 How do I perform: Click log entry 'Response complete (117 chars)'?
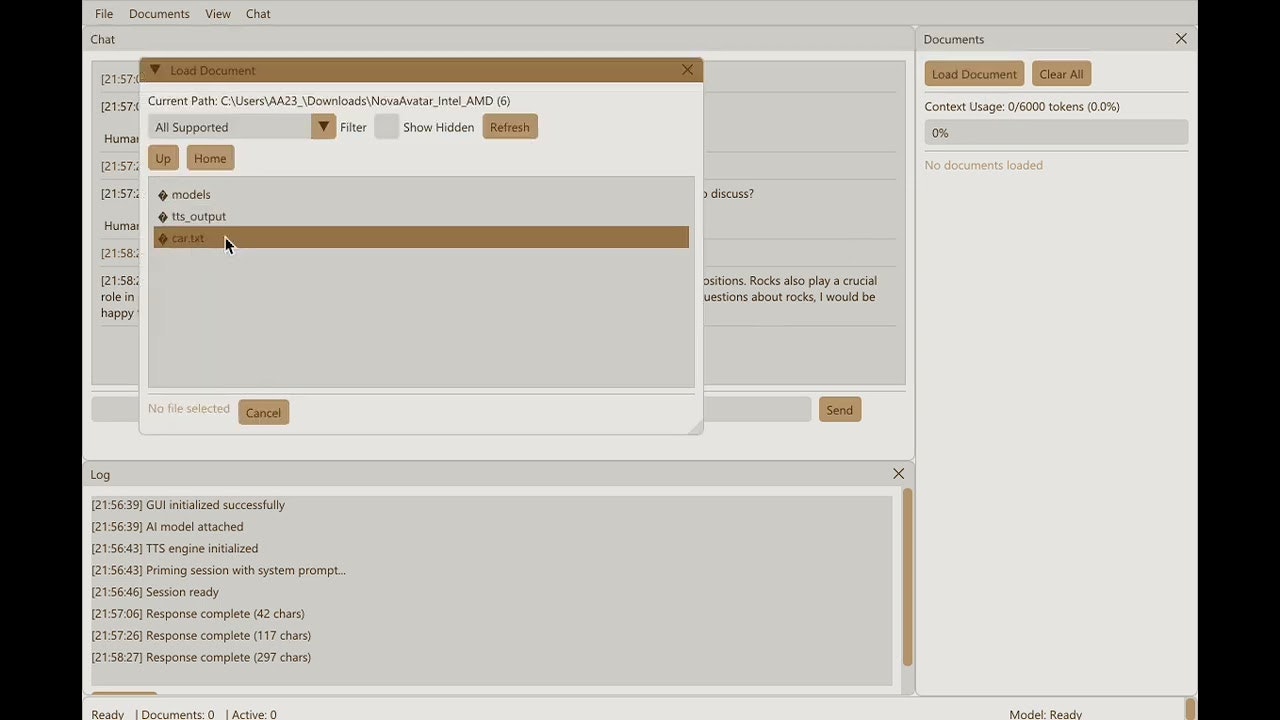(201, 636)
